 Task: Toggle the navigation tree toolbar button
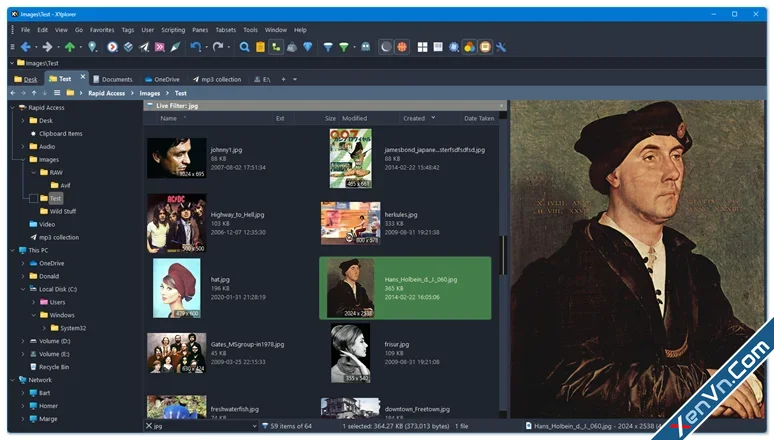(276, 47)
